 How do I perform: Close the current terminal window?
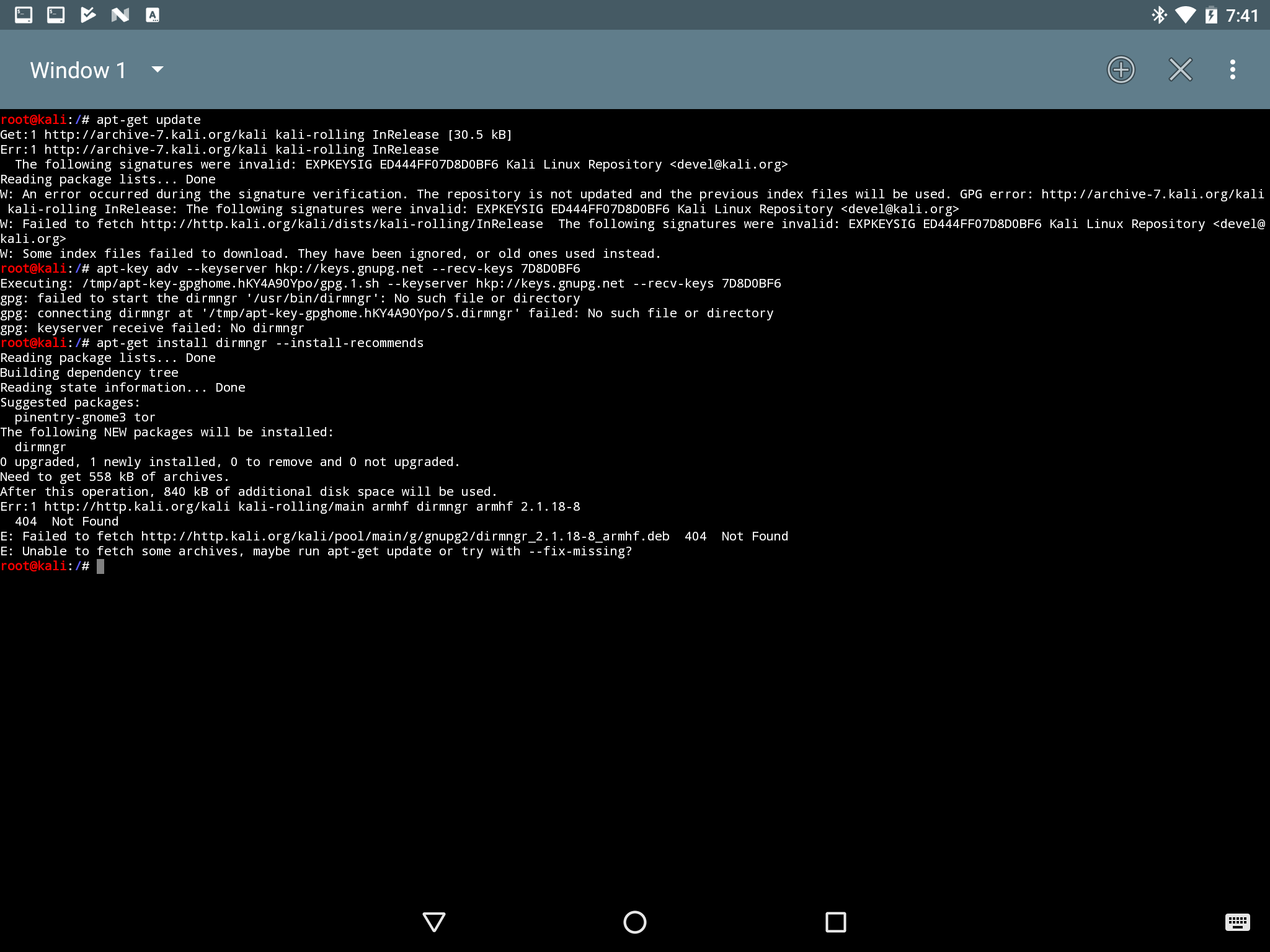tap(1180, 69)
